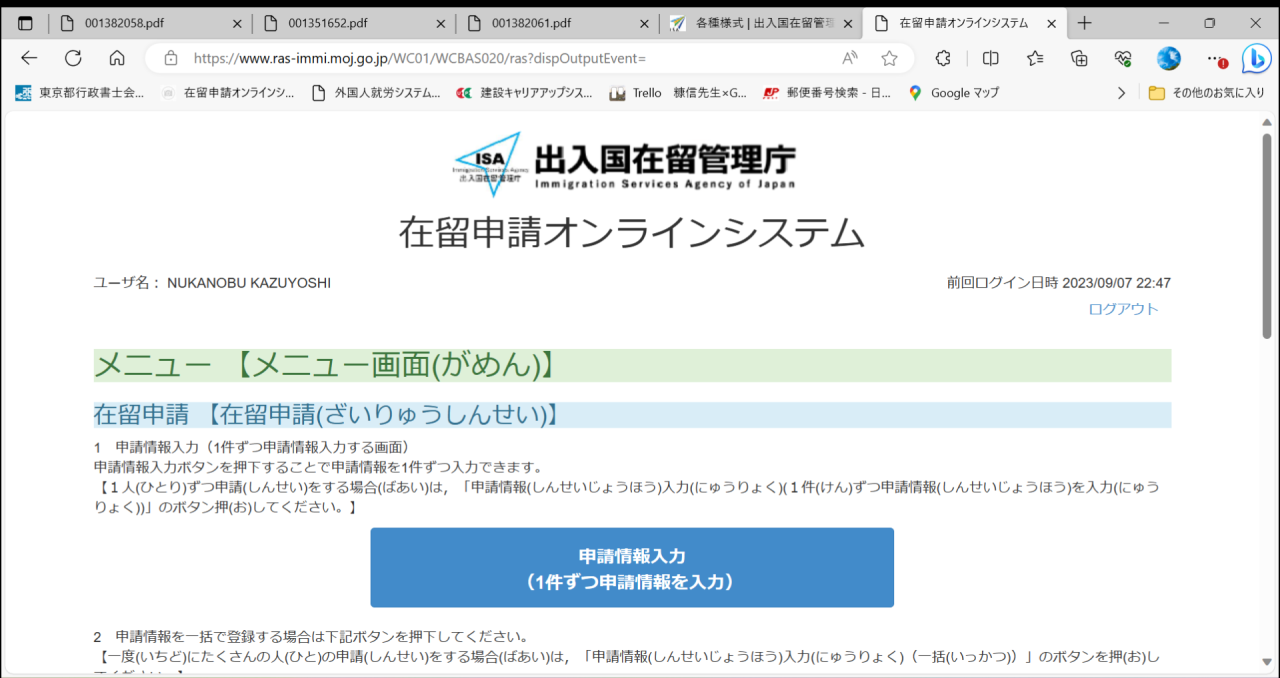The image size is (1280, 678).
Task: Click the ログアウト link
Action: [x=1123, y=309]
